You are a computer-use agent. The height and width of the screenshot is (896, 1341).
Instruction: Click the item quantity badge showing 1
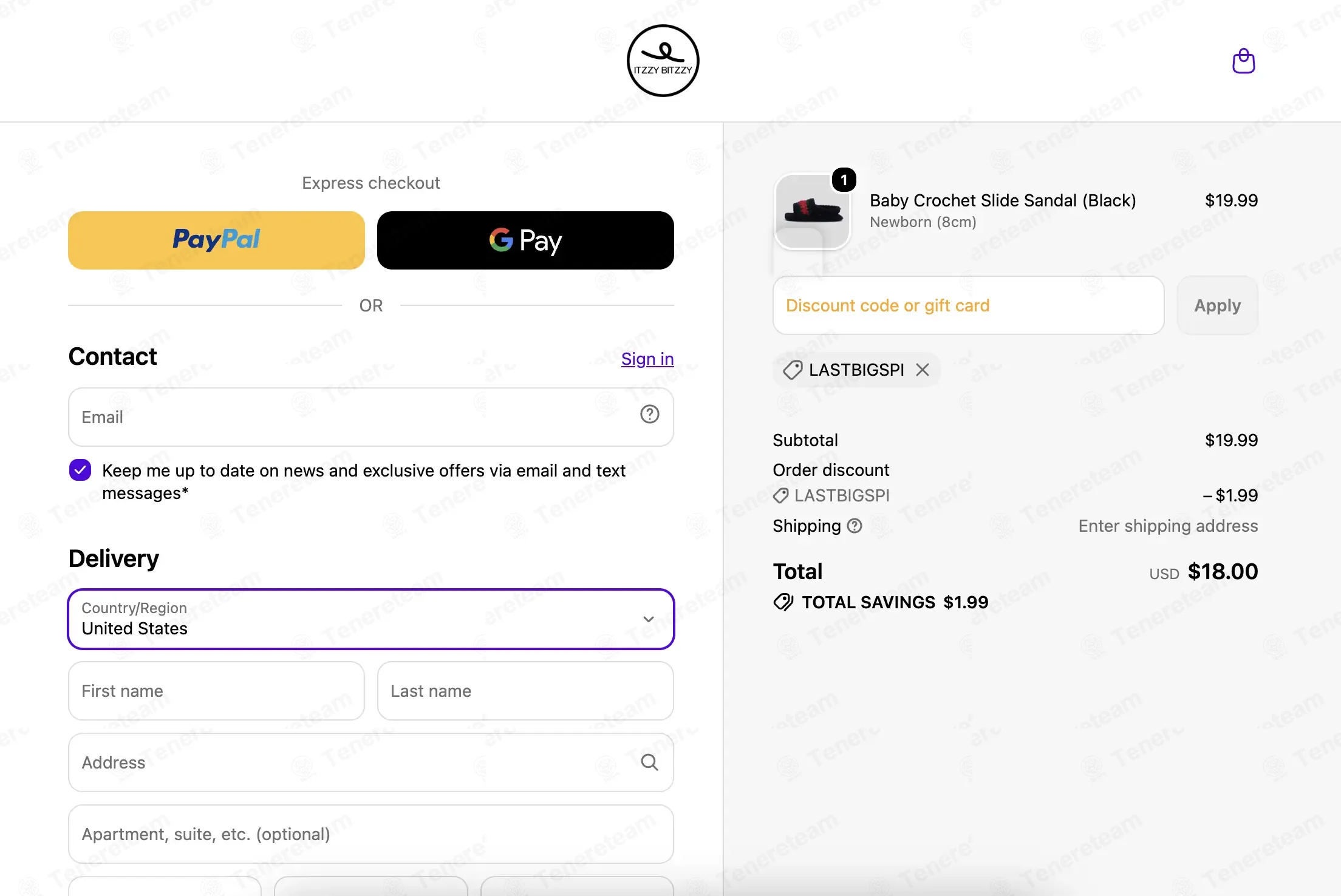[844, 180]
